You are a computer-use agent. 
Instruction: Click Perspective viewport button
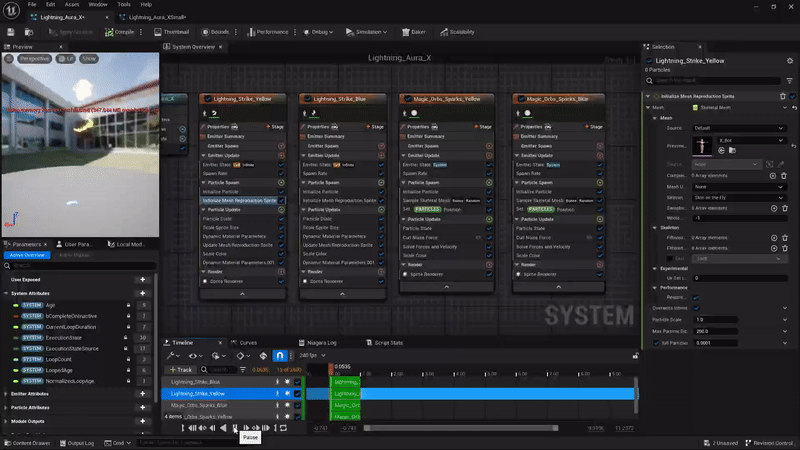click(x=33, y=59)
